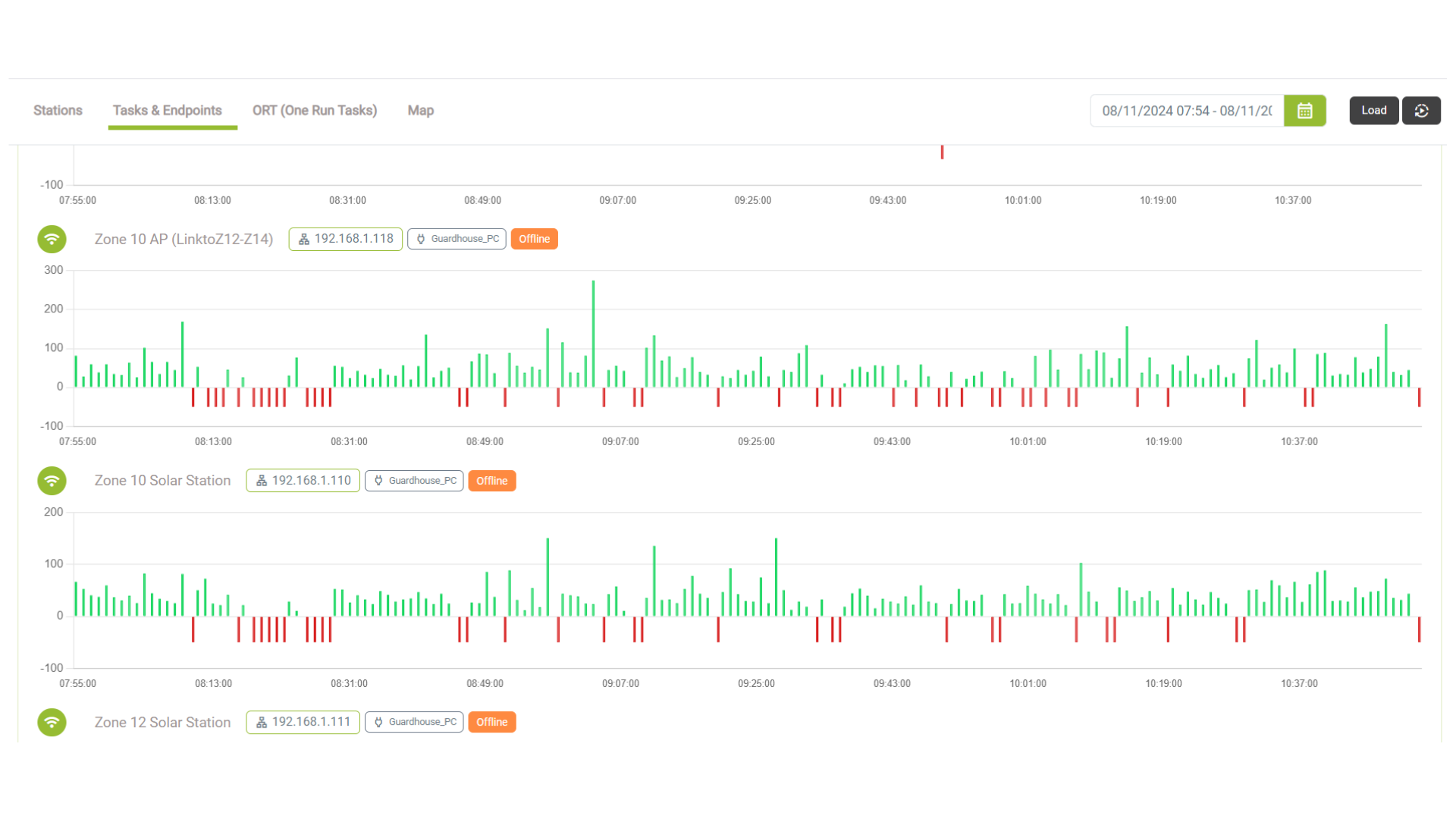Click Guardhouse_PC tag for Zone 12 Solar Station
The image size is (1456, 819).
click(414, 722)
